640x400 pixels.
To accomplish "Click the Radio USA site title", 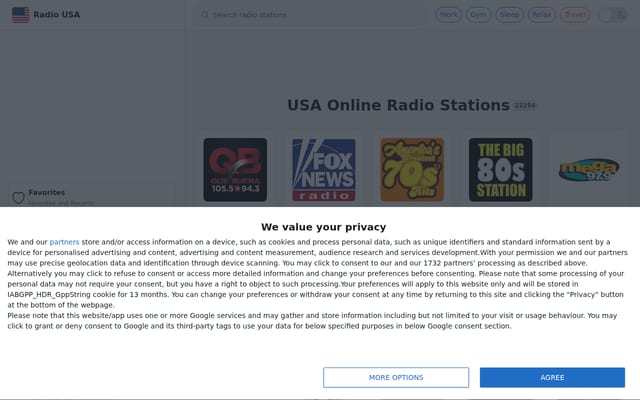I will pos(56,15).
